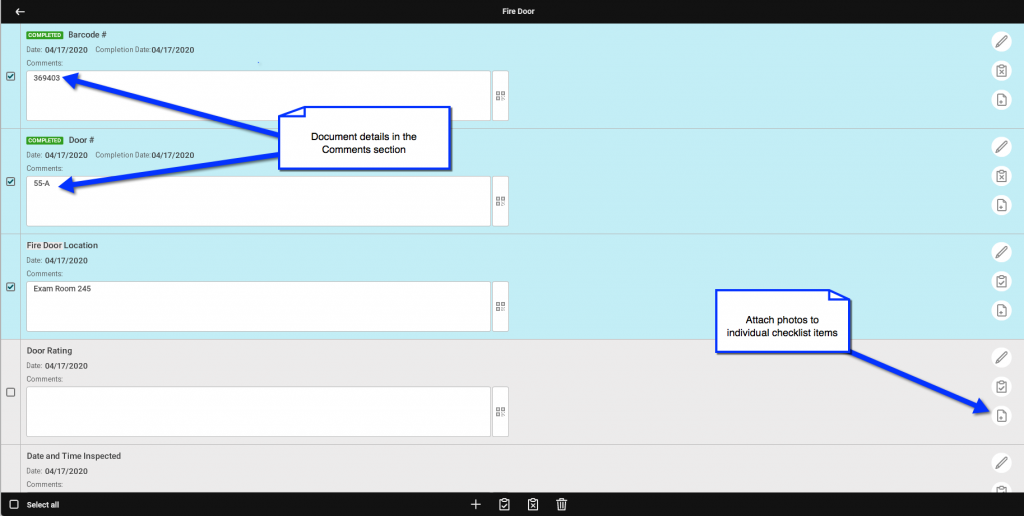Screen dimensions: 1024x516
Task: Open QR scanner for Door Rating comments
Action: (x=500, y=411)
